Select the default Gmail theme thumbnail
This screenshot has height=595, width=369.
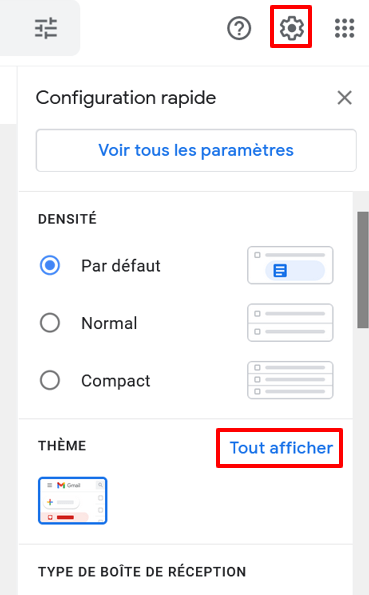pos(73,501)
